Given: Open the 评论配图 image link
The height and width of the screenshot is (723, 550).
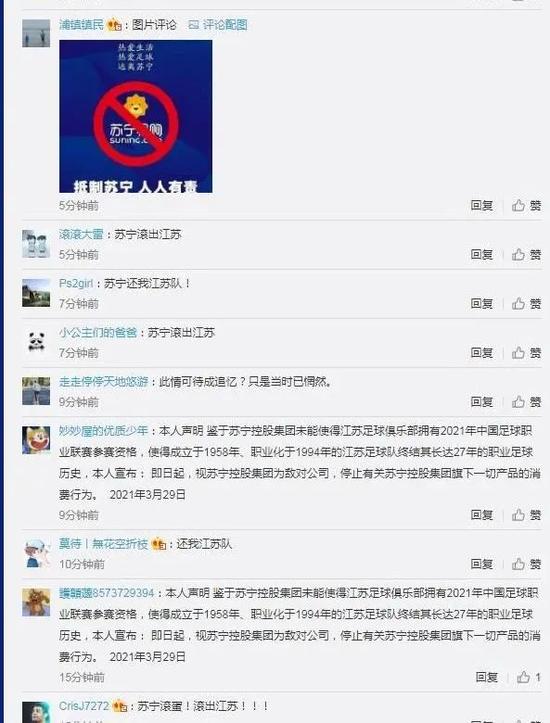Looking at the screenshot, I should [218, 24].
